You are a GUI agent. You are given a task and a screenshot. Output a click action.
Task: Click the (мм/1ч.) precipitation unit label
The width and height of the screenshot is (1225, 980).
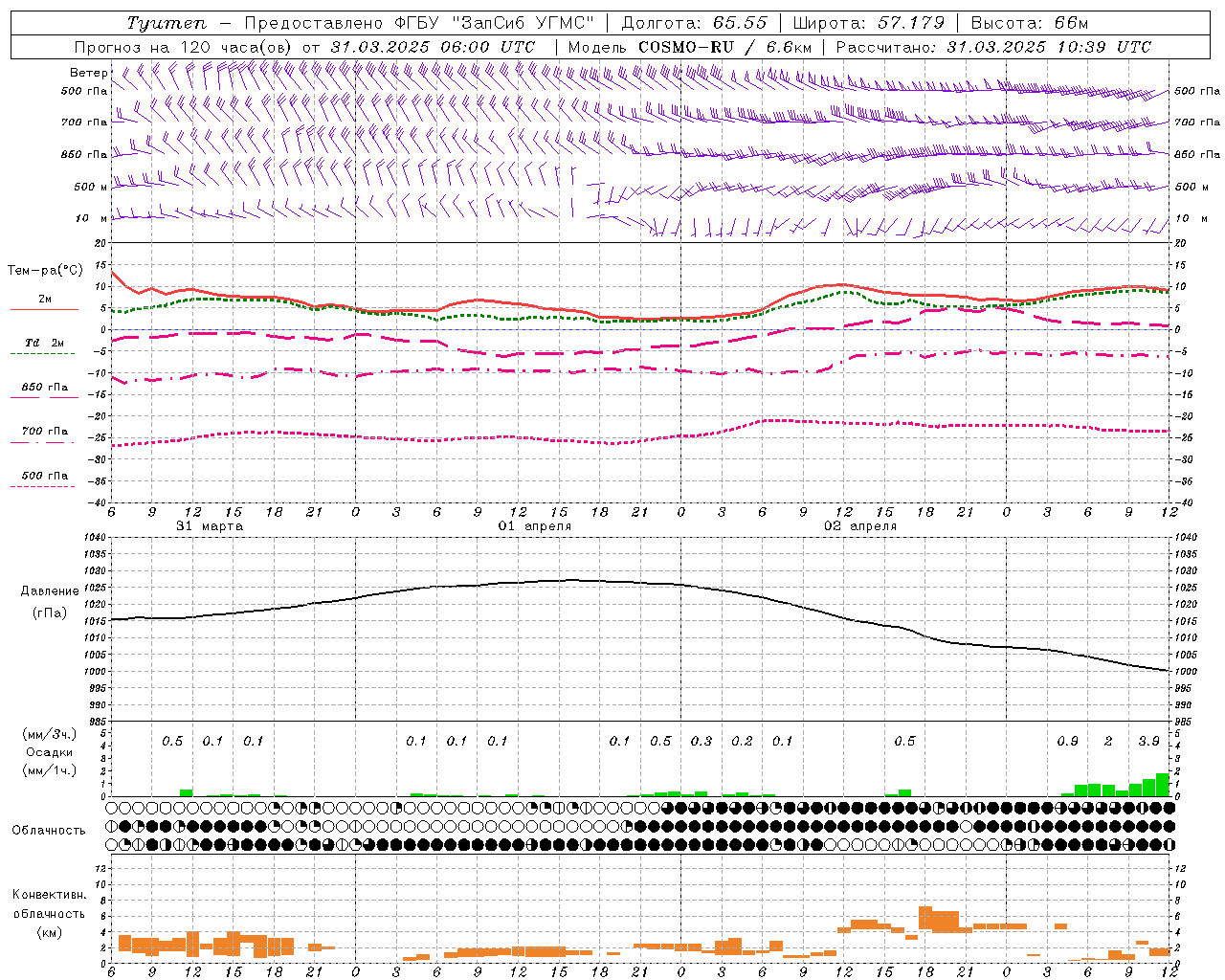coord(50,770)
